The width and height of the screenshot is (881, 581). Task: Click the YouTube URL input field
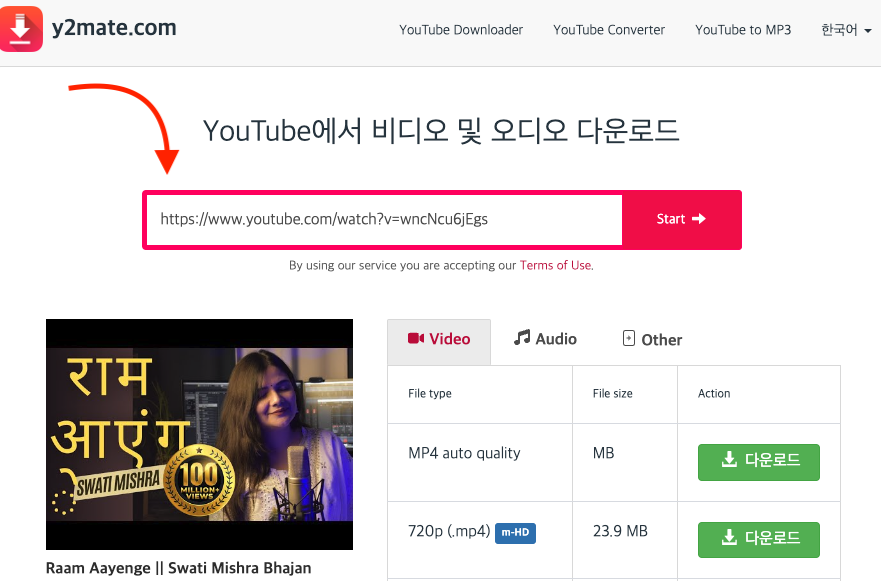pyautogui.click(x=383, y=219)
